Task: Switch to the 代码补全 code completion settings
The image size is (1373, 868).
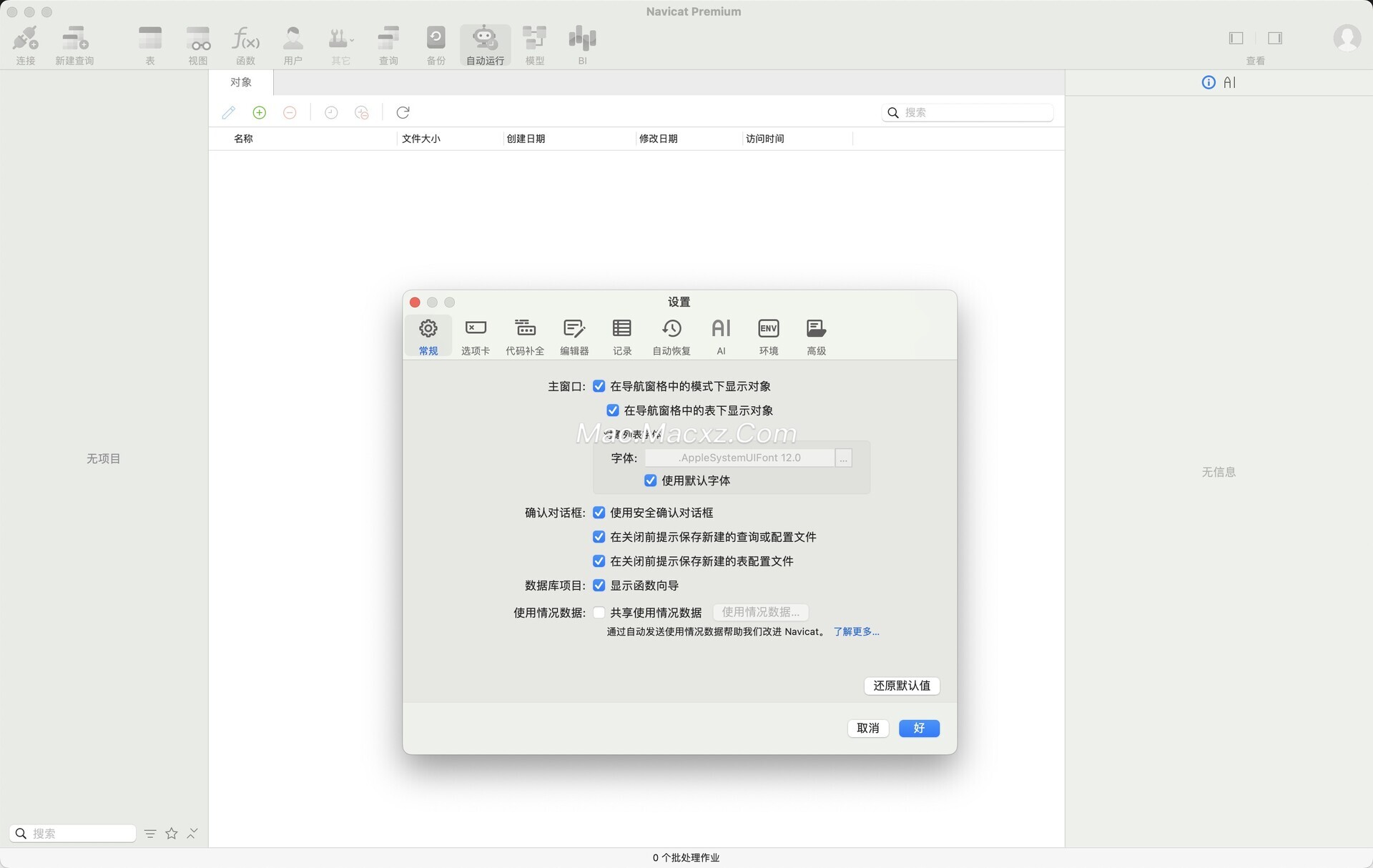Action: click(525, 336)
